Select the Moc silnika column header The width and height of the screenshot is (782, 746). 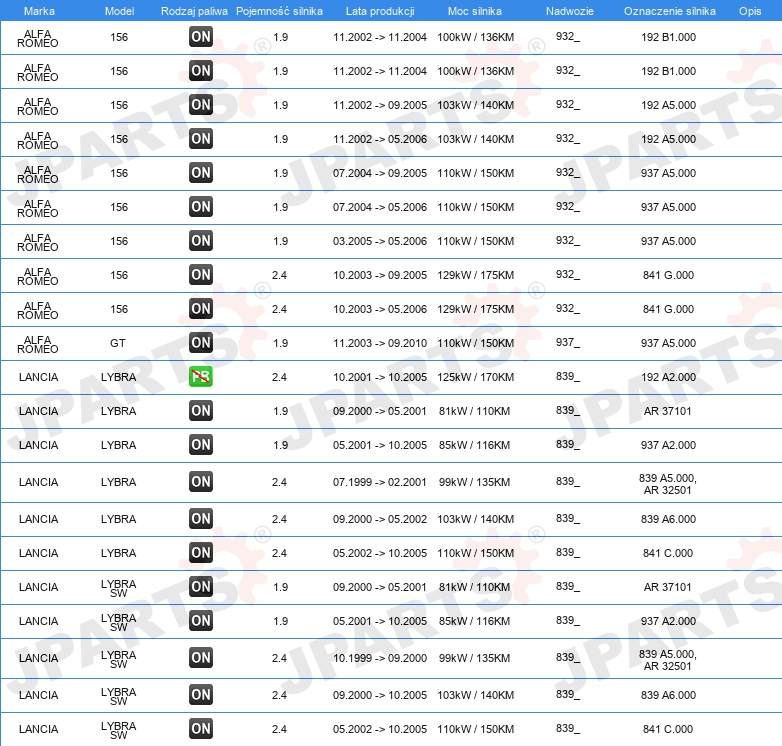point(475,10)
